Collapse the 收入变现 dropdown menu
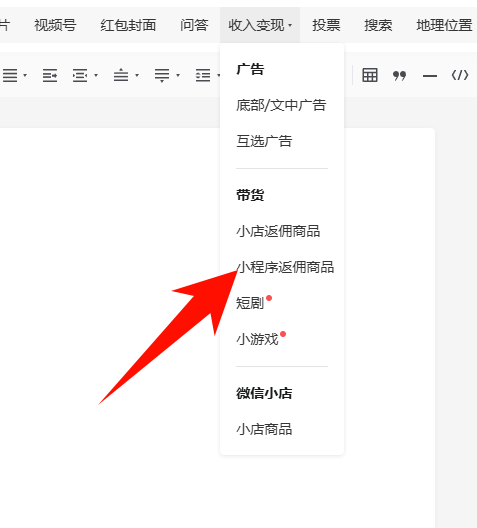This screenshot has height=528, width=477. (x=260, y=25)
